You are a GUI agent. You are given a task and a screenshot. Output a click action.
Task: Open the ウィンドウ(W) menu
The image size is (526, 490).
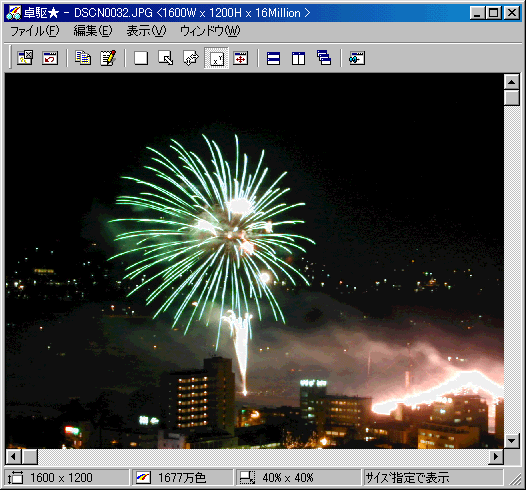pos(210,31)
